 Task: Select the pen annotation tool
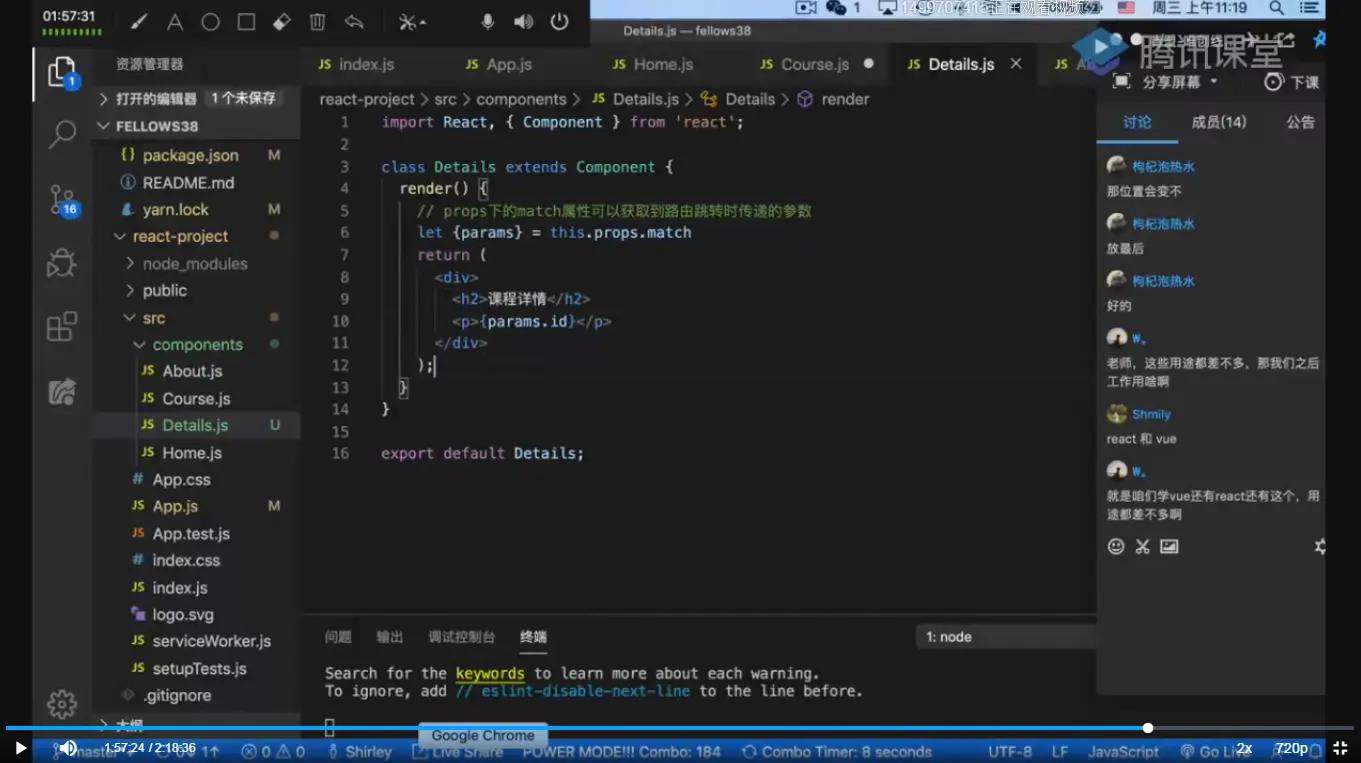[139, 22]
